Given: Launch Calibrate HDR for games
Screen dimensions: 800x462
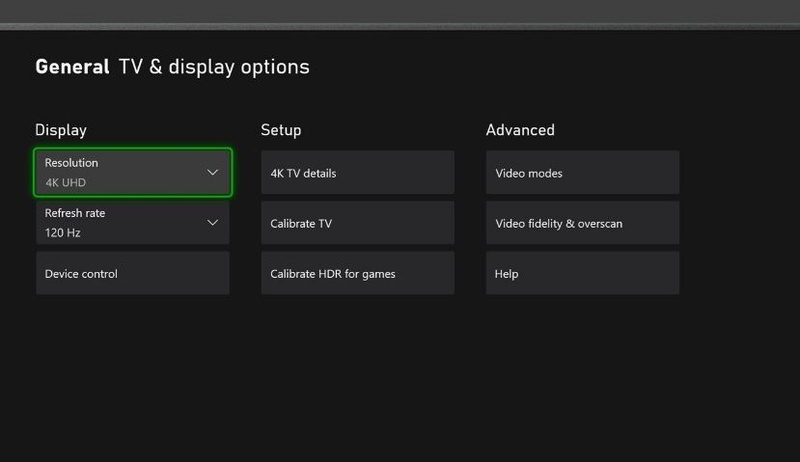Looking at the screenshot, I should [357, 273].
